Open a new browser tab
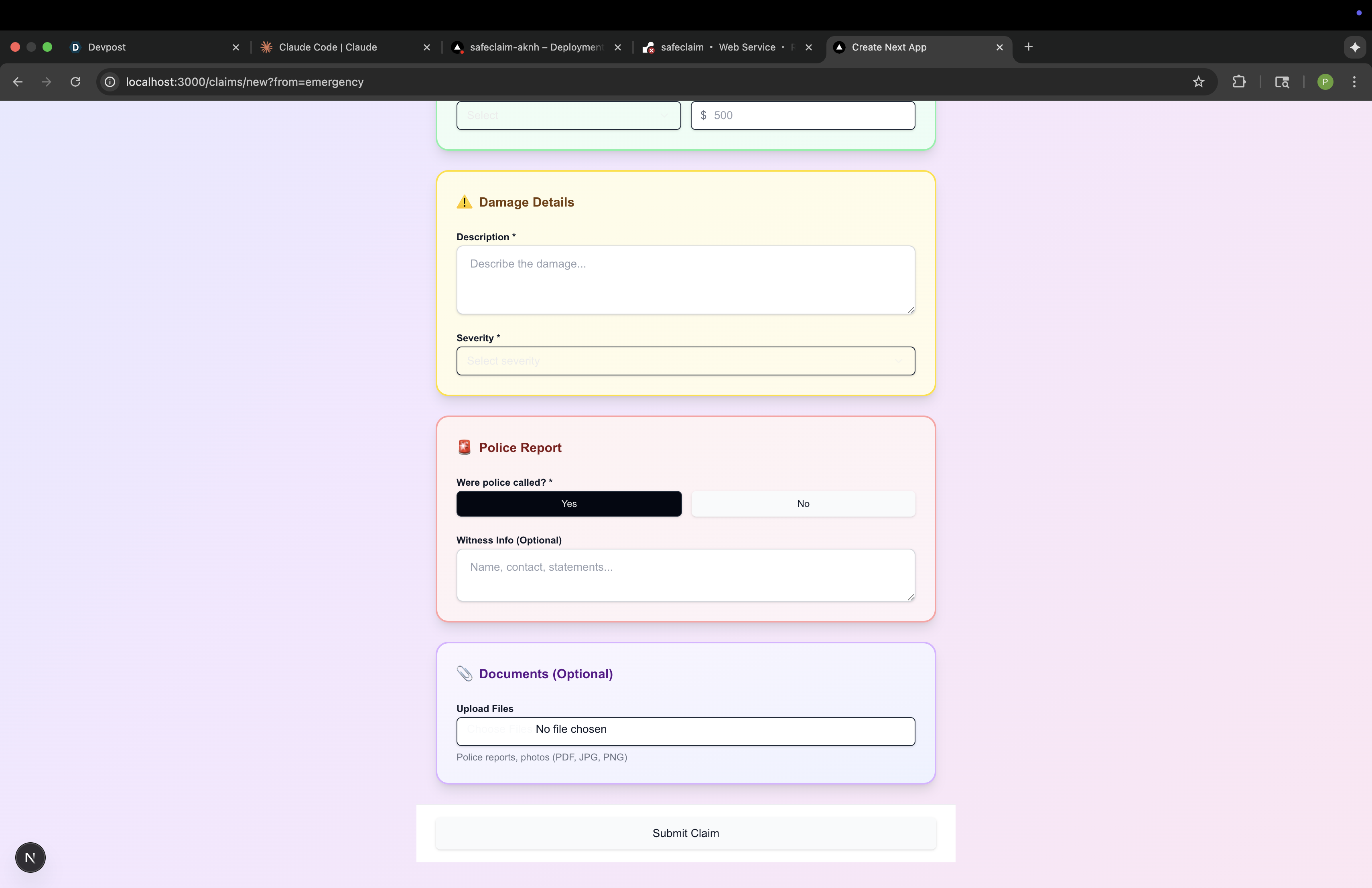 click(x=1029, y=47)
